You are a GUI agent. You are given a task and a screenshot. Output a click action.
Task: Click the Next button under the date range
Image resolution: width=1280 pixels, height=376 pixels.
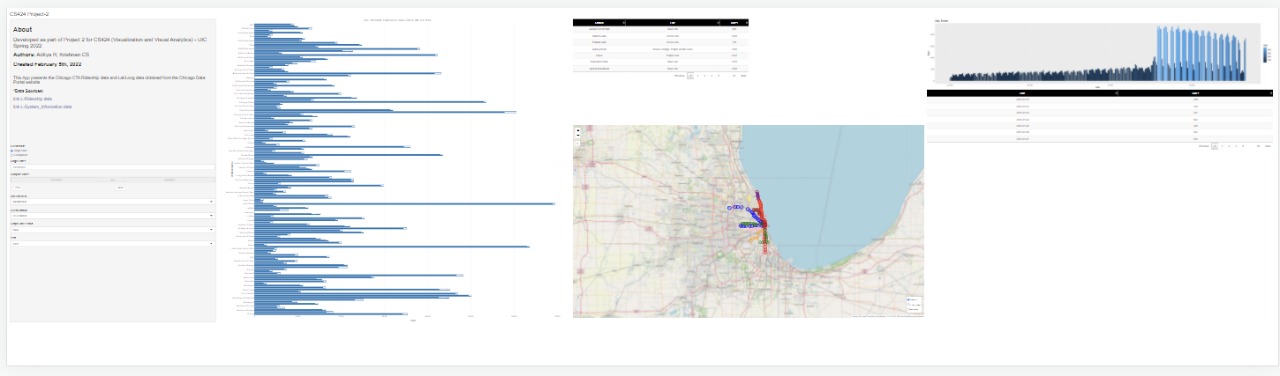coord(120,187)
